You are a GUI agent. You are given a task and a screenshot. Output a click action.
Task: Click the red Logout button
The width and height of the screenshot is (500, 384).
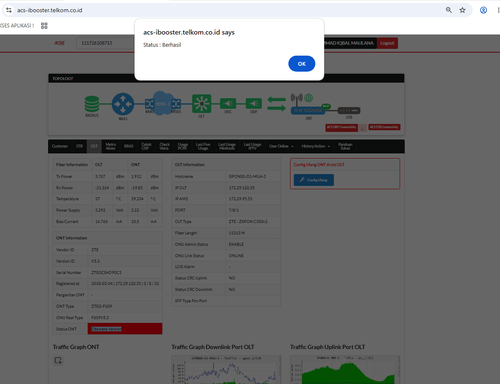click(x=387, y=43)
